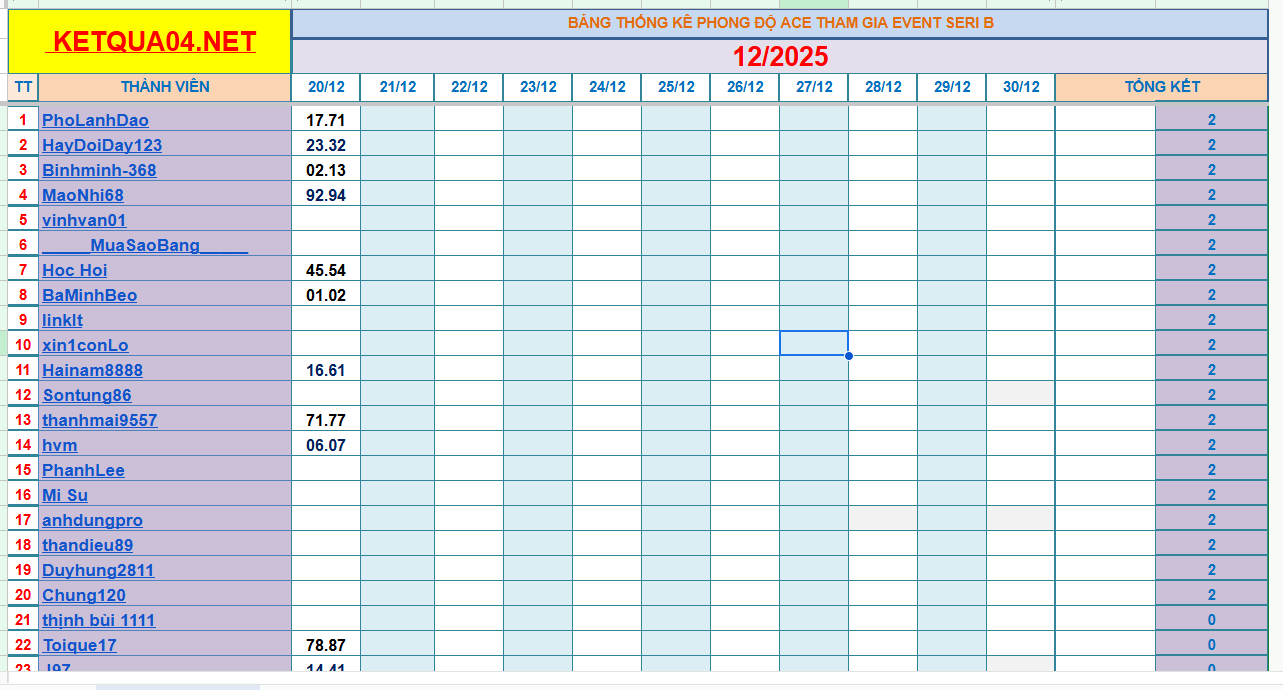Open the HayDoiDay123 member link
Viewport: 1283px width, 690px height.
pyautogui.click(x=102, y=145)
